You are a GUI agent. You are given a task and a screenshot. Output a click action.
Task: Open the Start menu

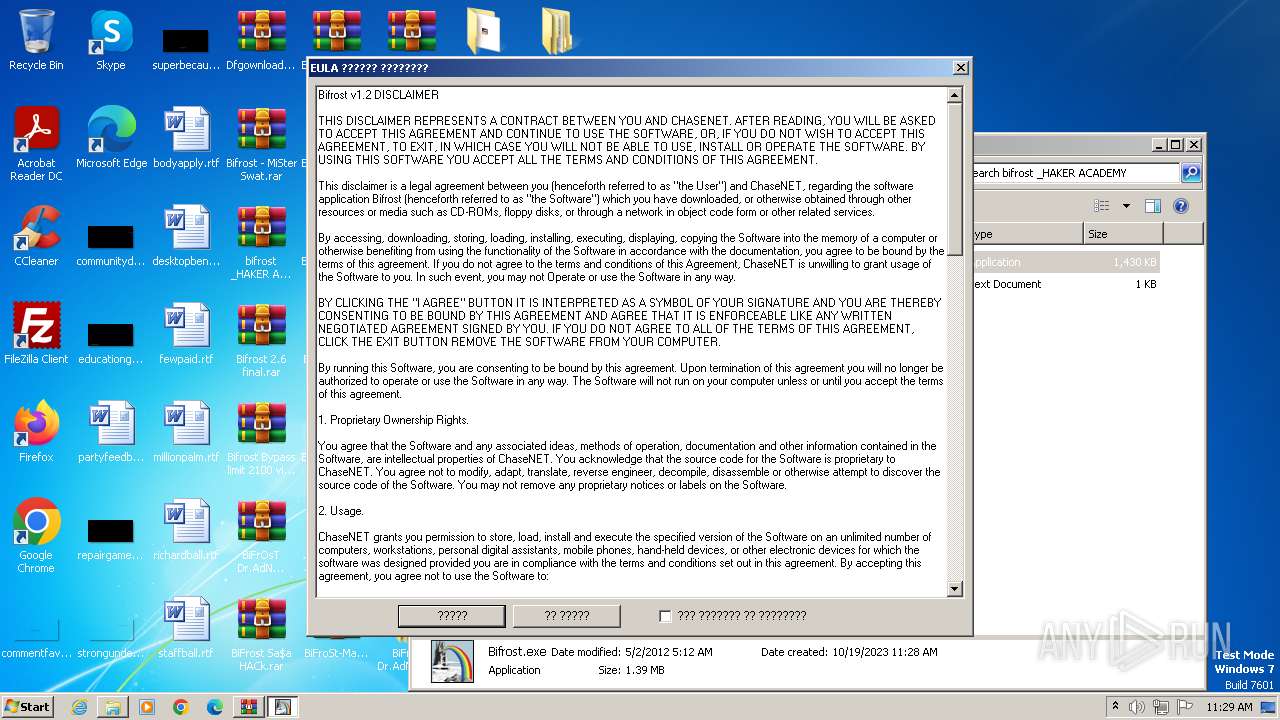click(x=28, y=706)
